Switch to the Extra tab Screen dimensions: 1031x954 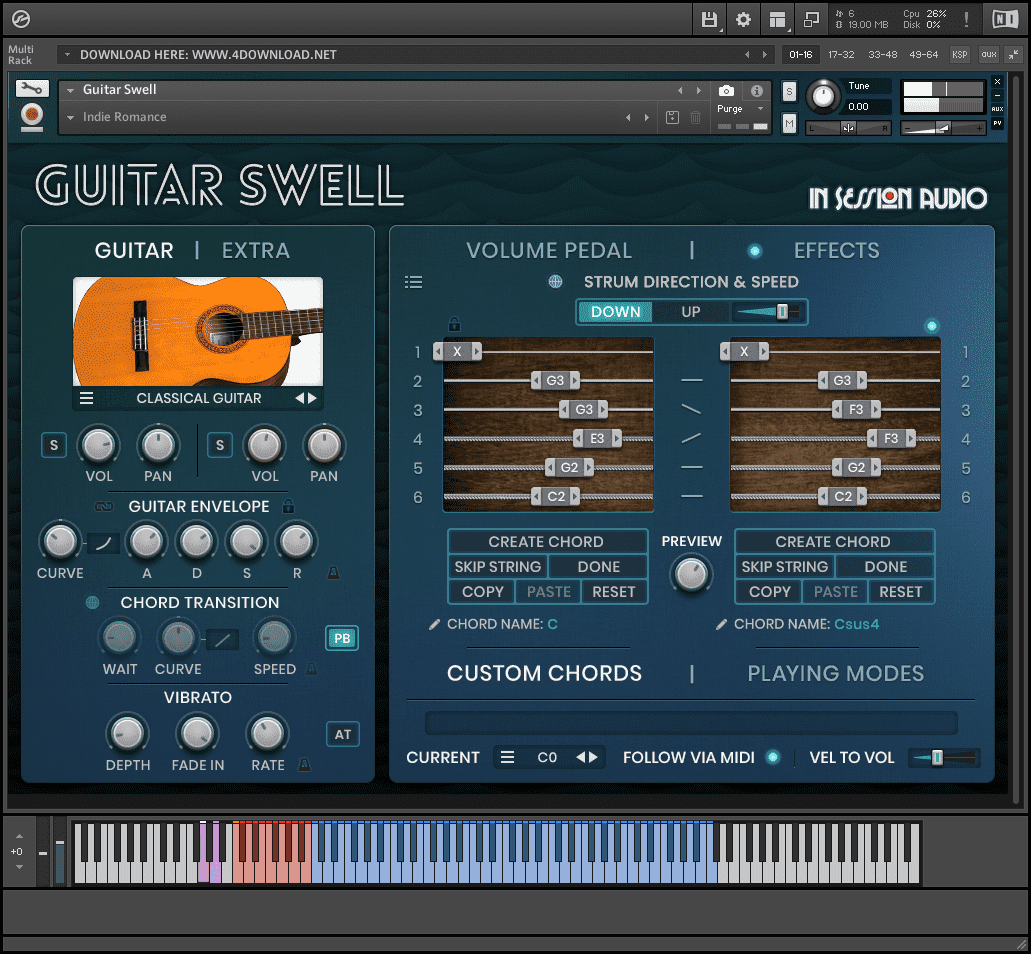tap(256, 250)
